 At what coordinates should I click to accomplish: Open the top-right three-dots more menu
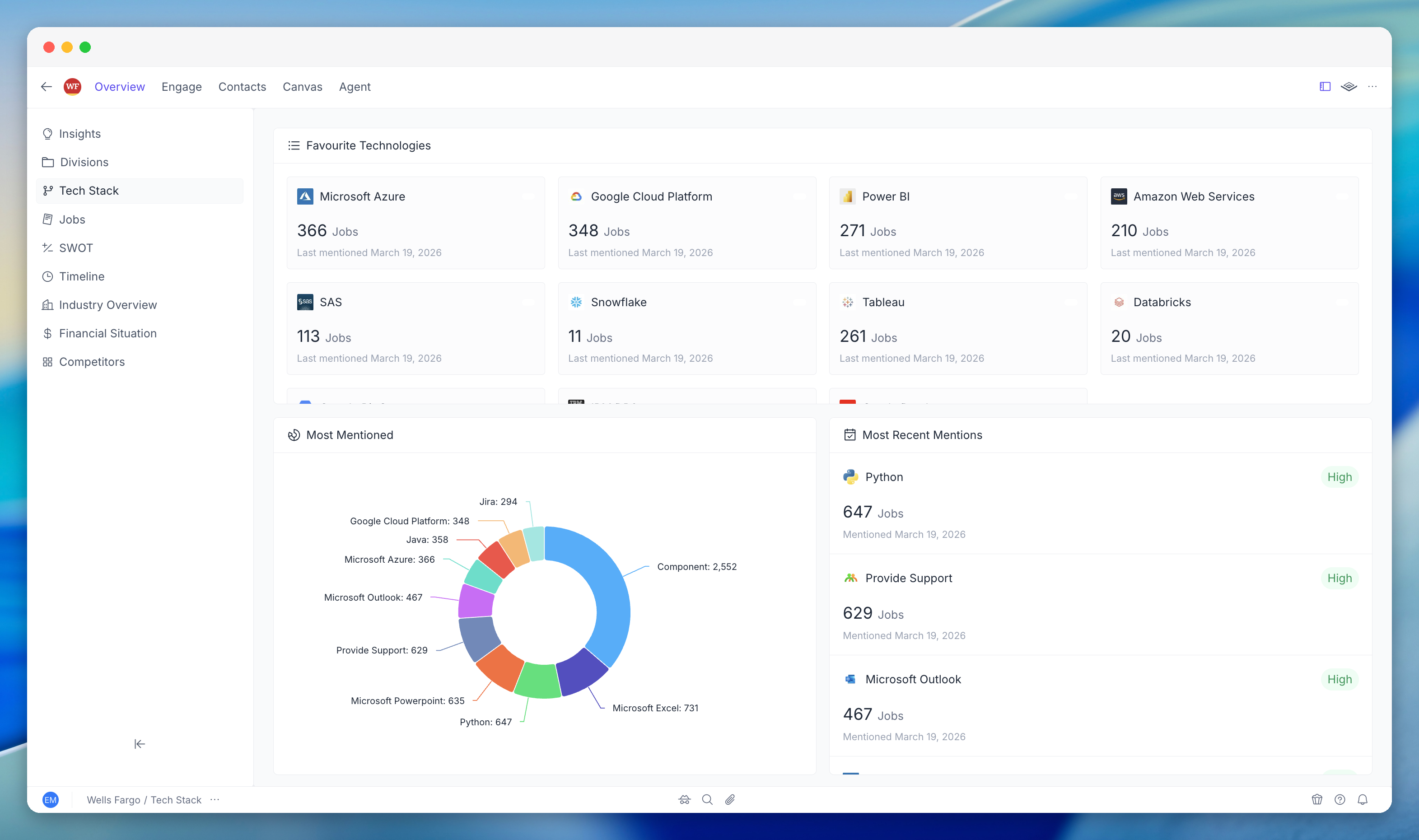tap(1372, 87)
